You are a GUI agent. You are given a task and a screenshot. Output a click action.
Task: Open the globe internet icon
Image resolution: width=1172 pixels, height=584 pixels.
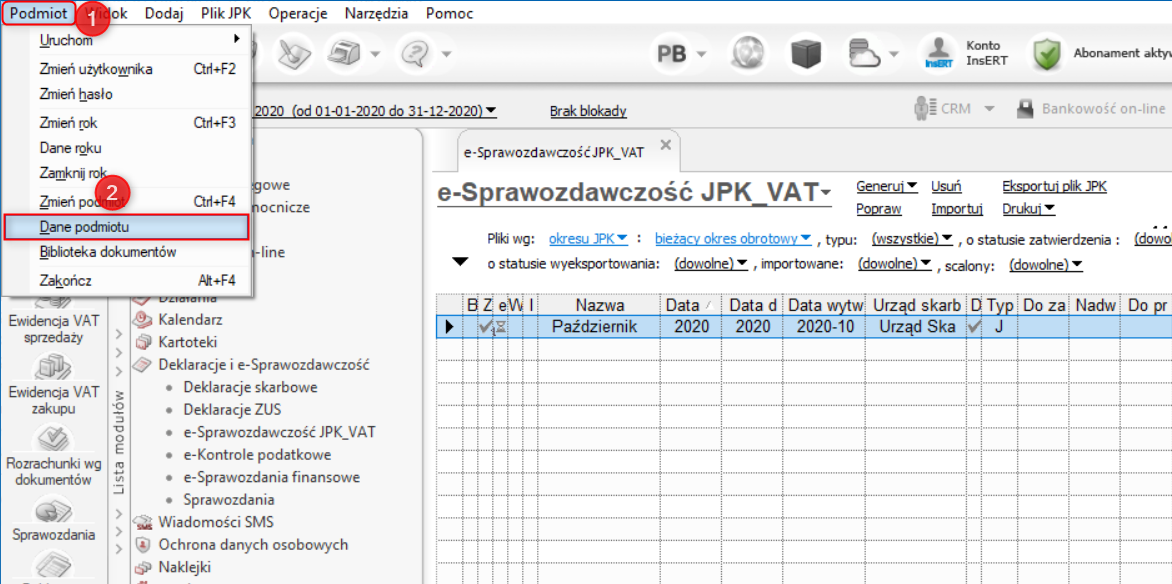(747, 54)
